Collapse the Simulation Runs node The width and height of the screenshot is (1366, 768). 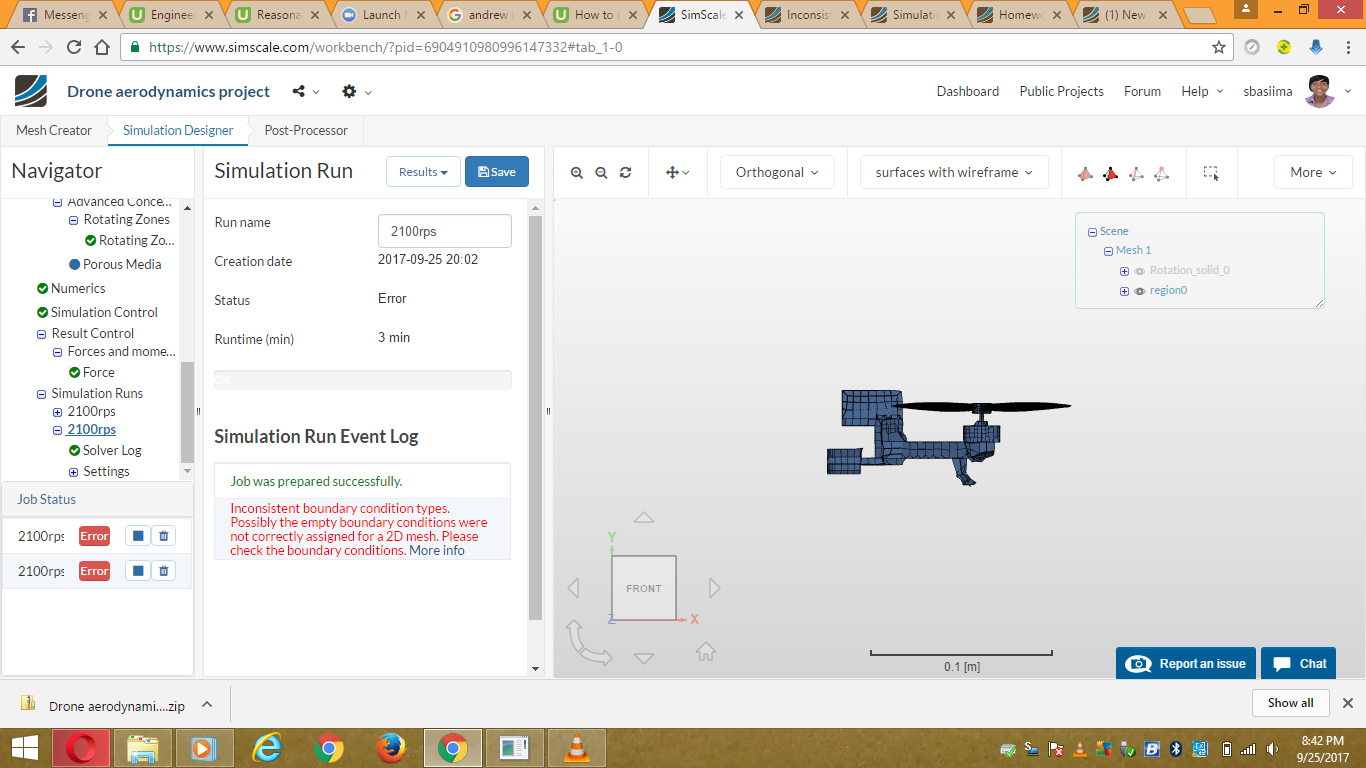coord(42,394)
